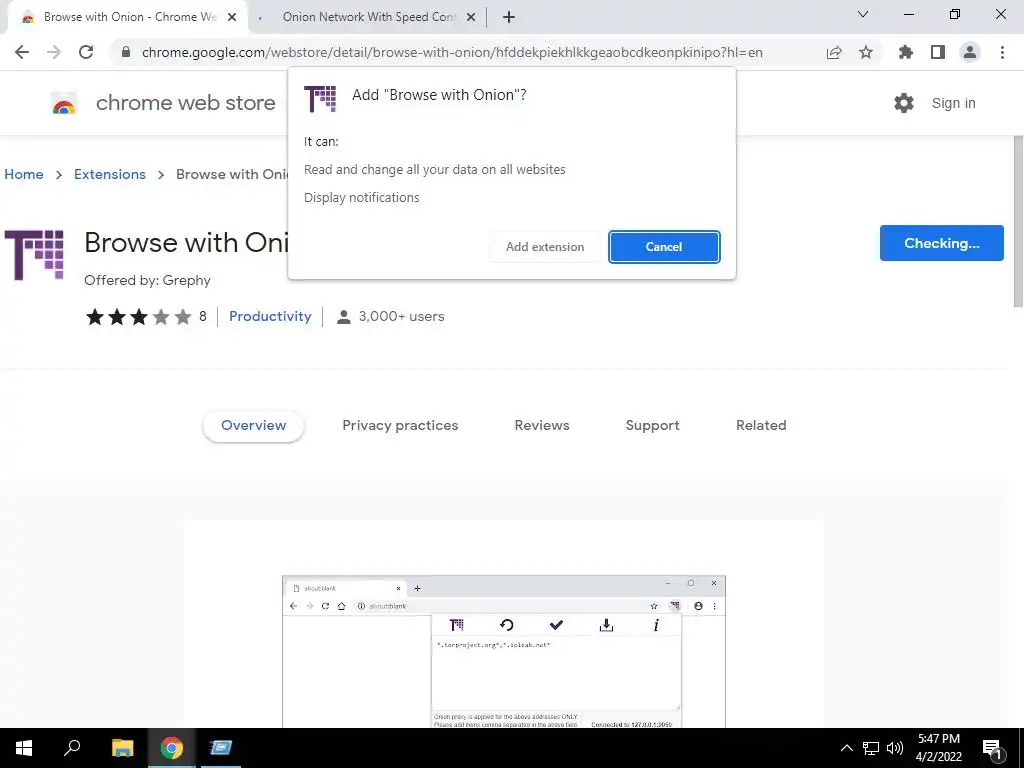Click the Offered by: Grephy text

(x=147, y=280)
